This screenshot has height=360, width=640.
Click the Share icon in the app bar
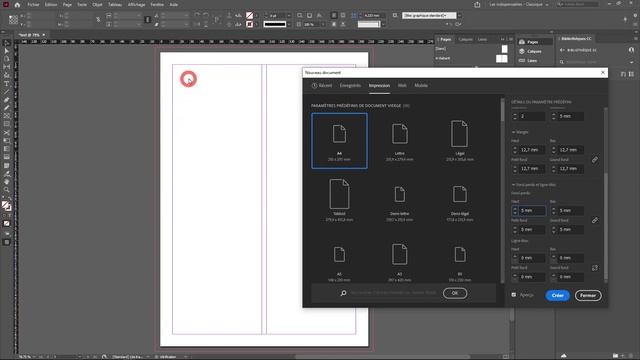pyautogui.click(x=477, y=5)
